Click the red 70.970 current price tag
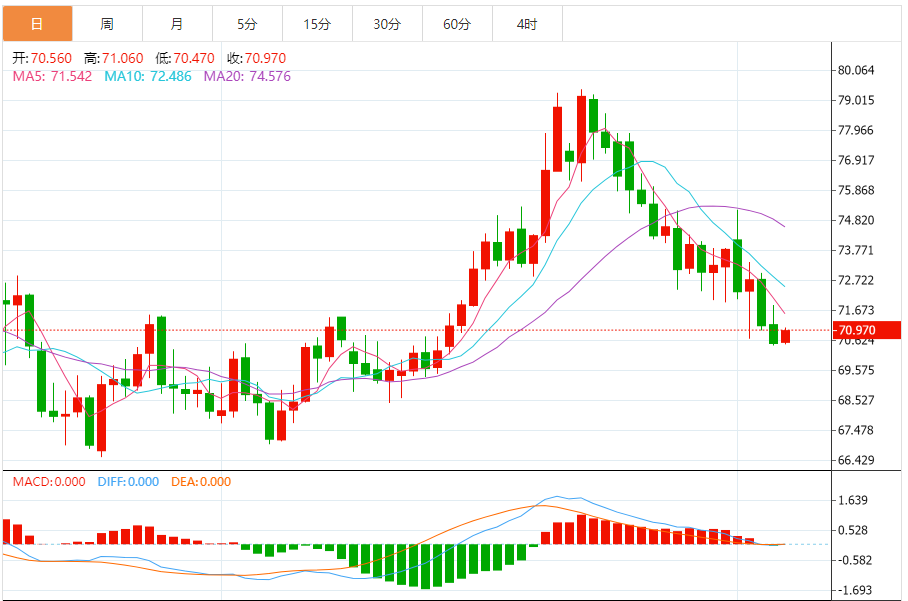The width and height of the screenshot is (908, 601). (x=866, y=330)
